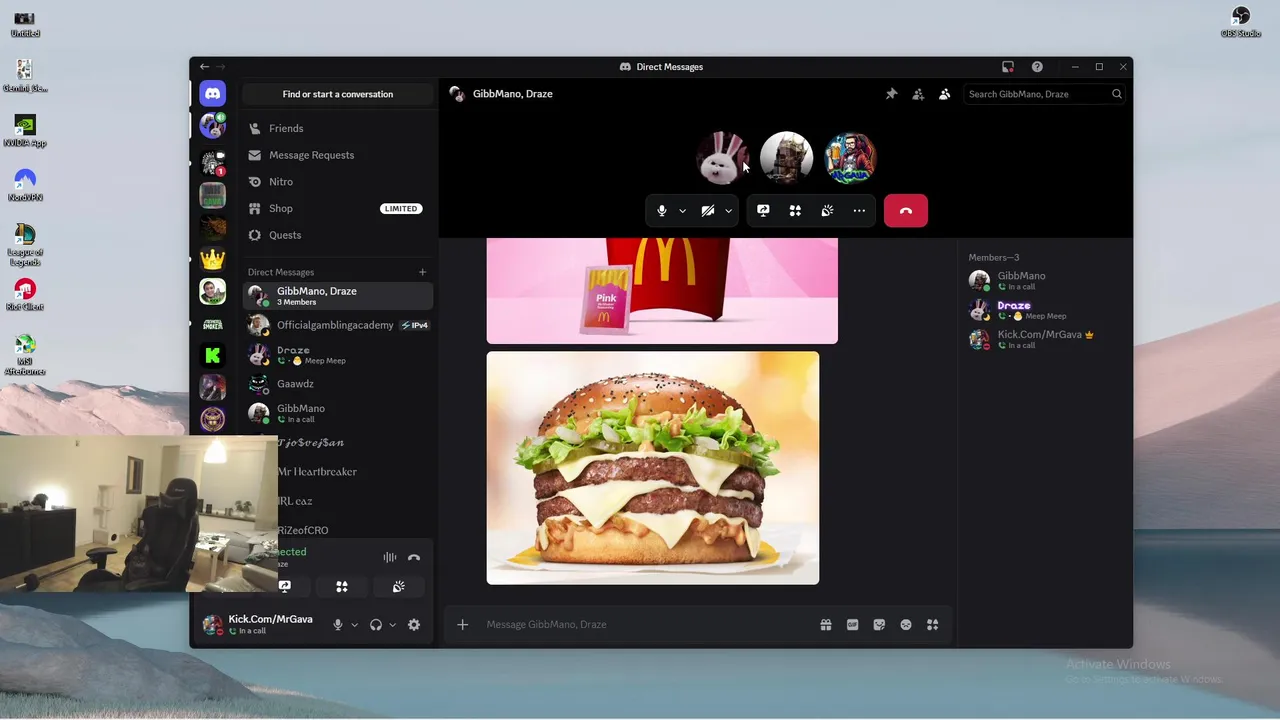Deafen with headphones icon in user panel
Viewport: 1280px width, 720px height.
(x=376, y=625)
